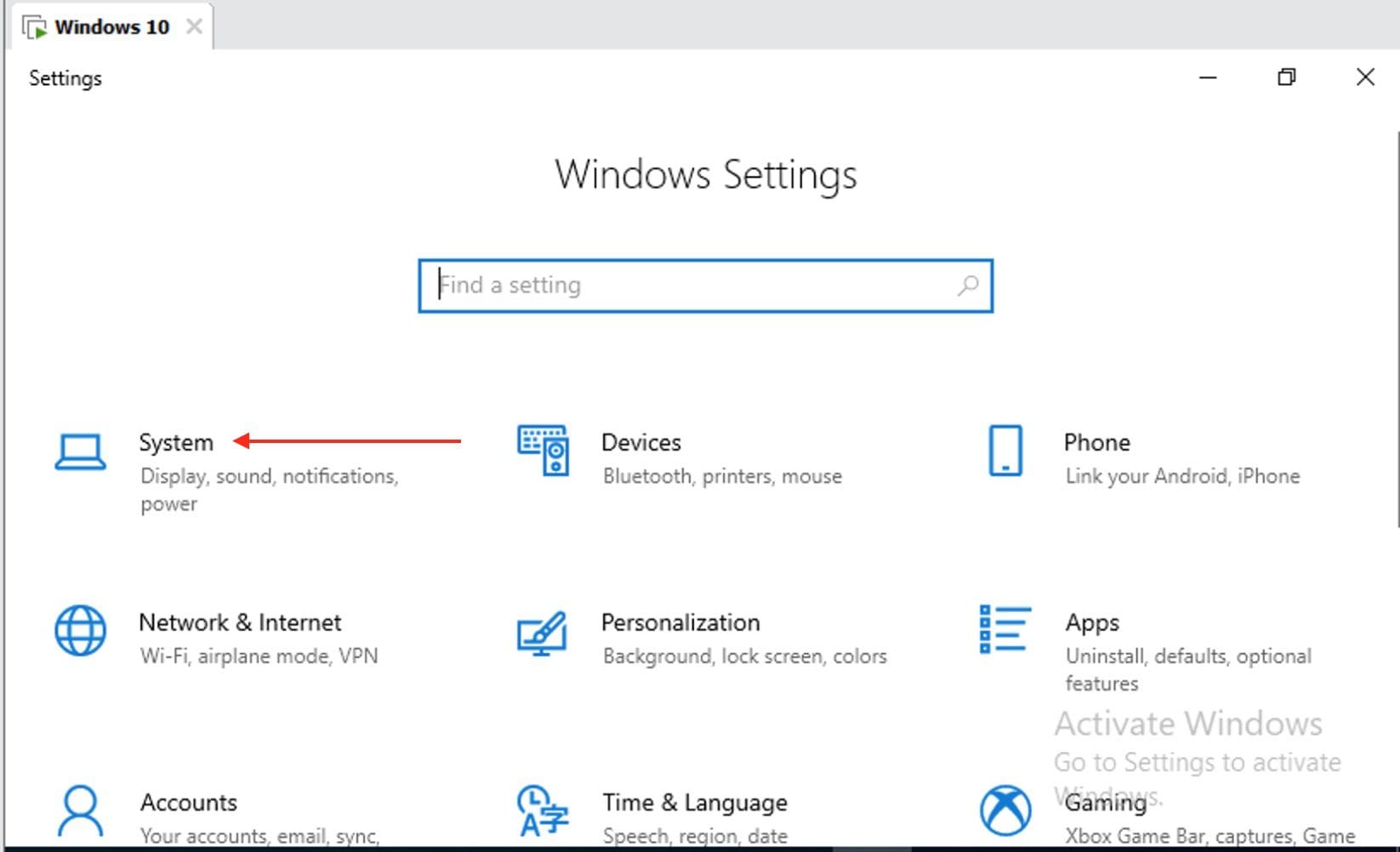Open the Apps settings heading
Viewport: 1400px width, 852px height.
(x=1092, y=623)
